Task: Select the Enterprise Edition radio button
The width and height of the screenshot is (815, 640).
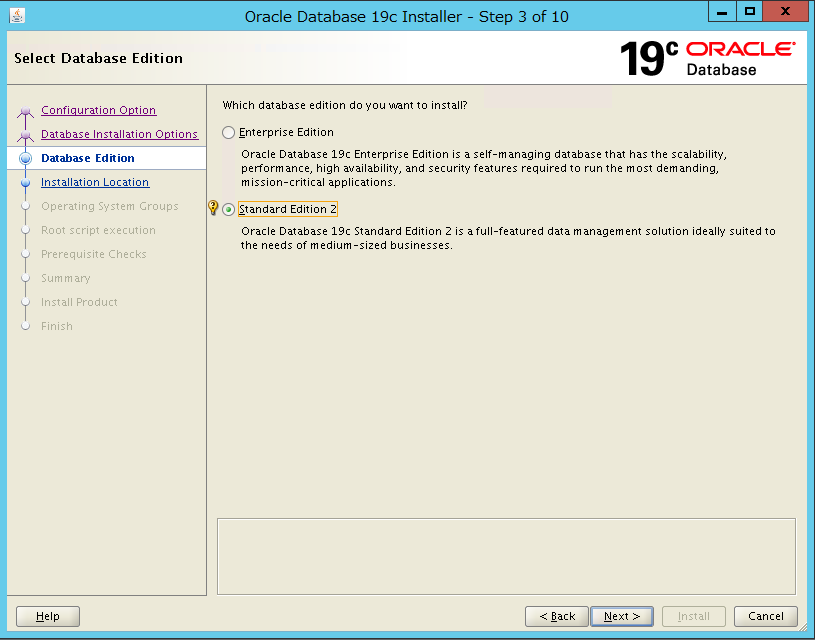Action: click(x=228, y=131)
